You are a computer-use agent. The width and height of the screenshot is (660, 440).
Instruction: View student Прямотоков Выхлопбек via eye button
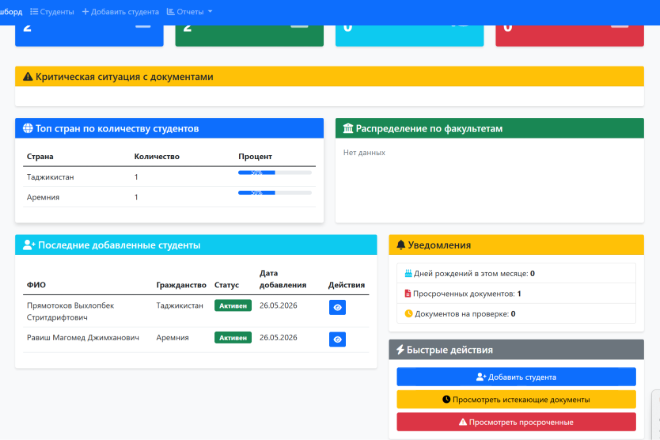coord(337,307)
